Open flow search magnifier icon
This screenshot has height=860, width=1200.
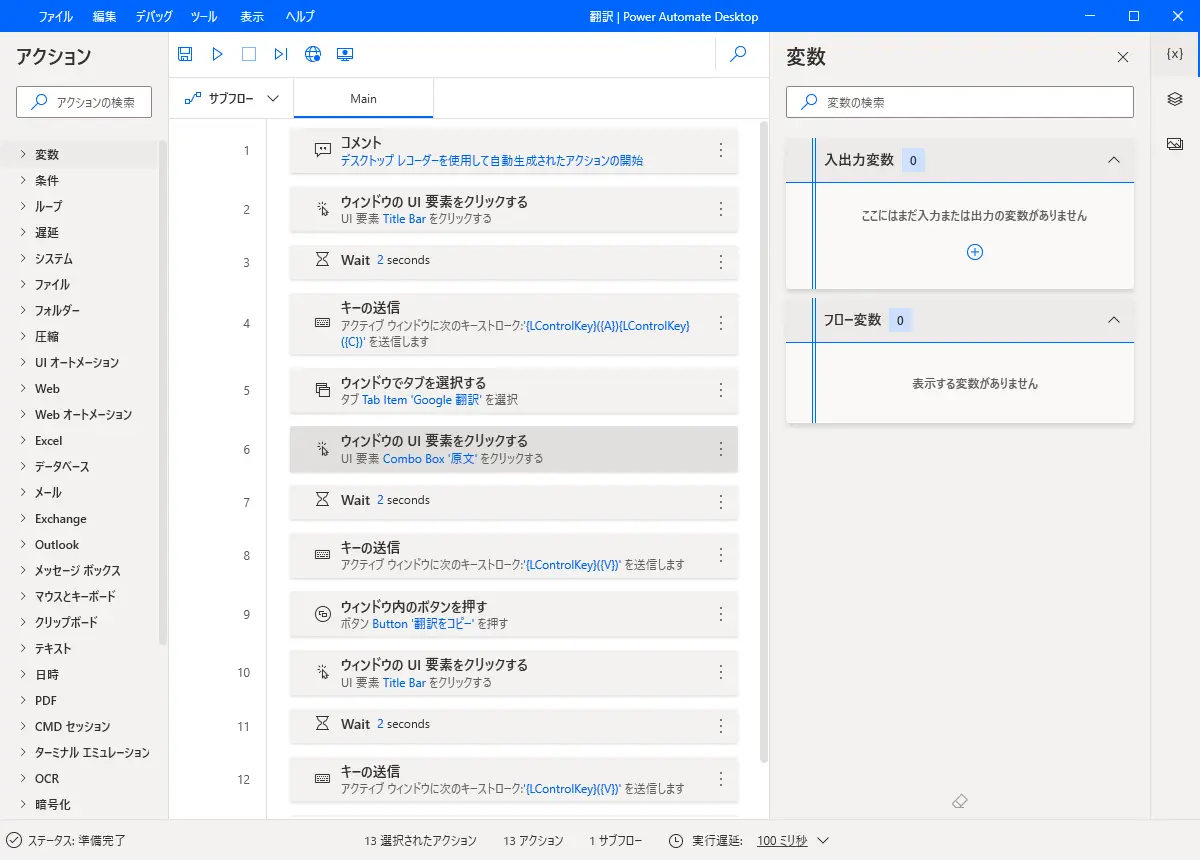739,54
